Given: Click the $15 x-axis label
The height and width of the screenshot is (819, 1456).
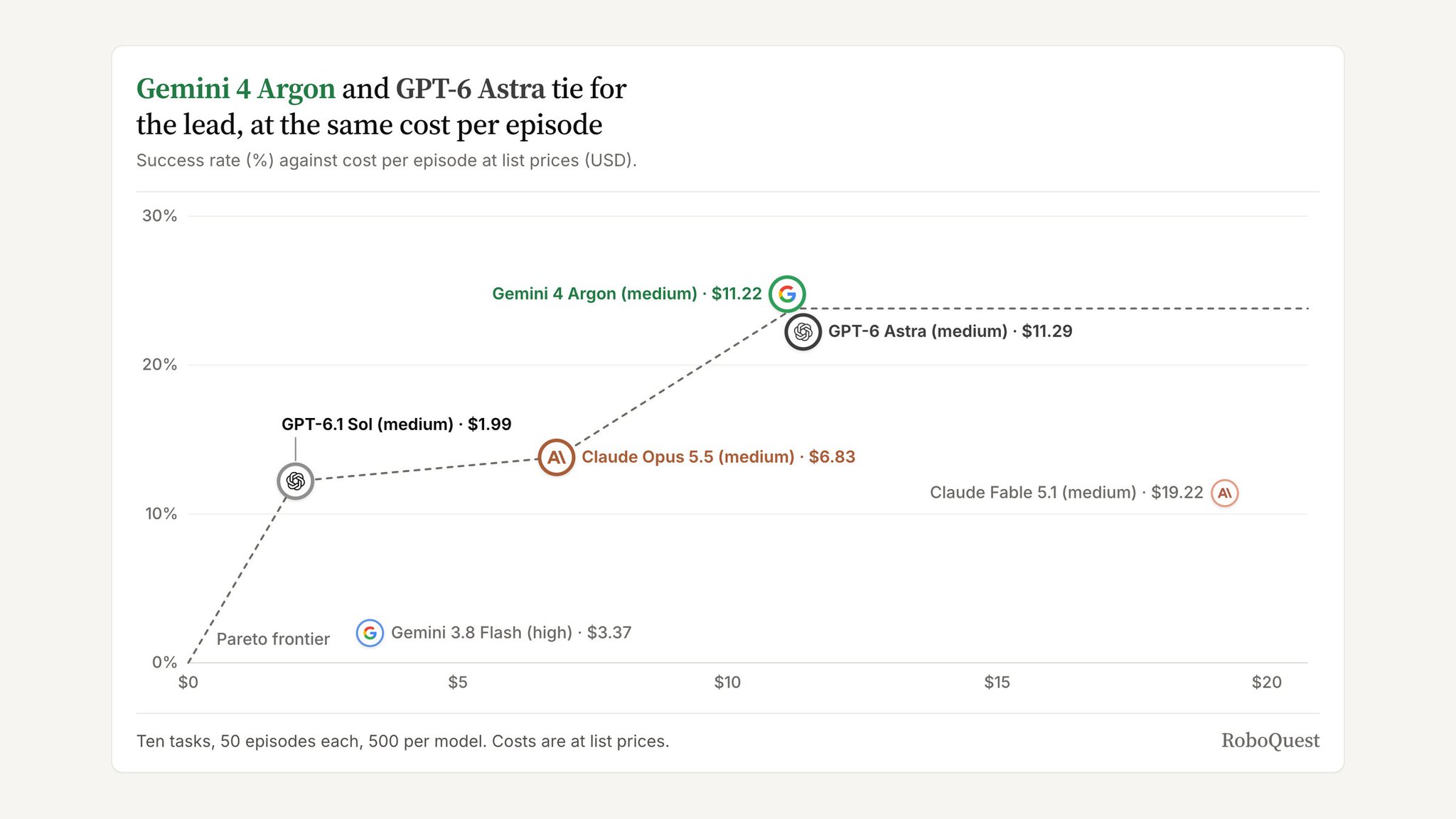Looking at the screenshot, I should [997, 682].
